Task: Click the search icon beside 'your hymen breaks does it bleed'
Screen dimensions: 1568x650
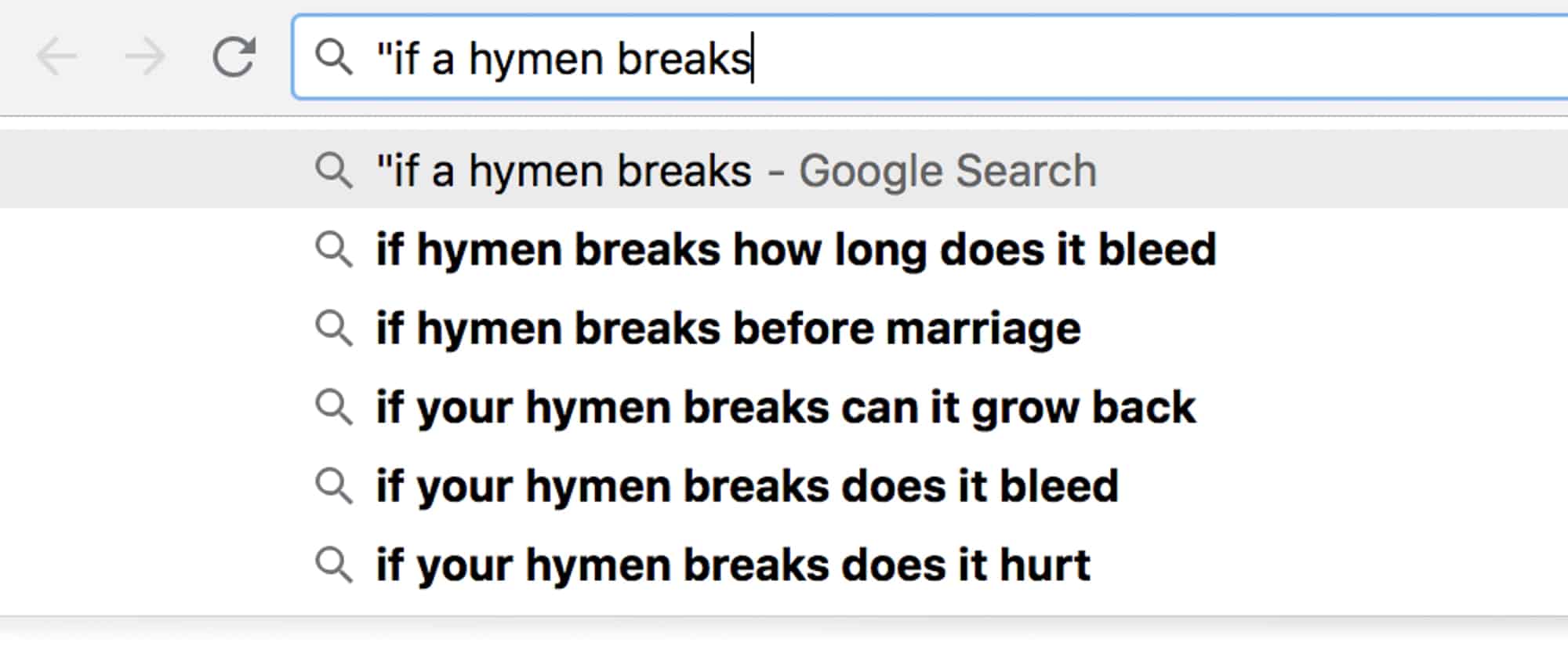Action: pyautogui.click(x=334, y=485)
